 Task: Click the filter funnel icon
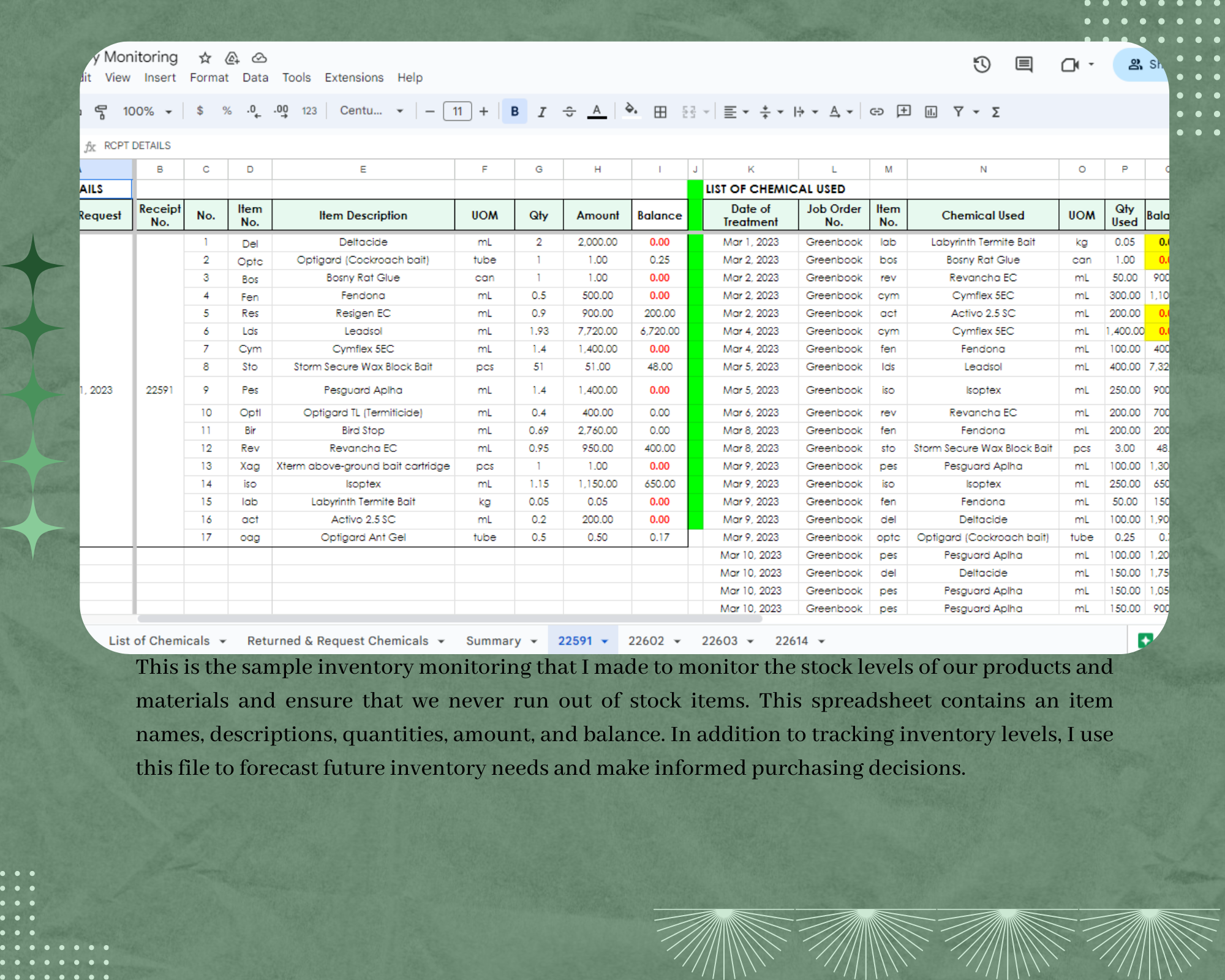click(x=959, y=111)
